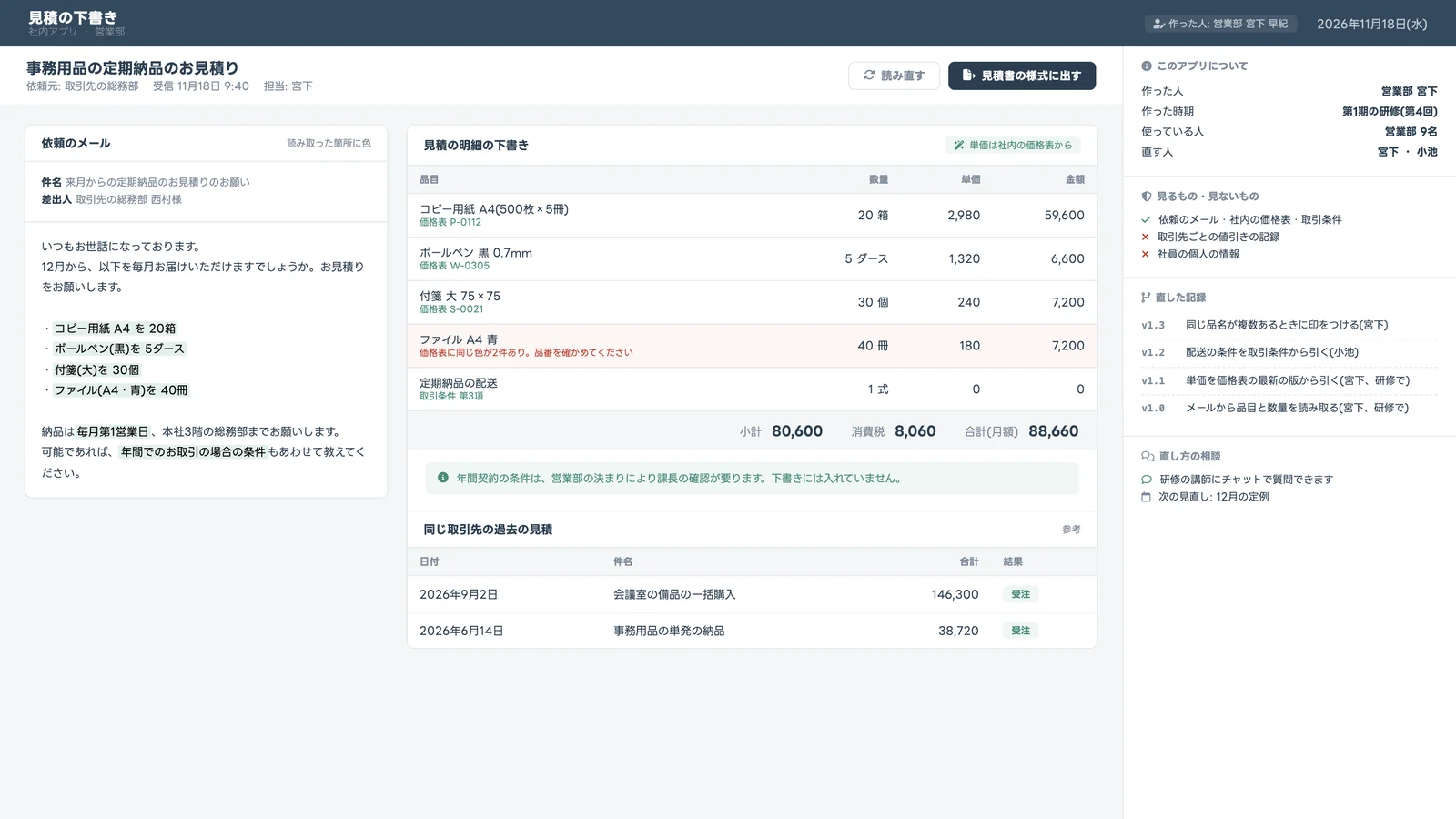Click highlighted 毎月第1営業日 in the mail
This screenshot has width=1456, height=819.
coord(112,432)
